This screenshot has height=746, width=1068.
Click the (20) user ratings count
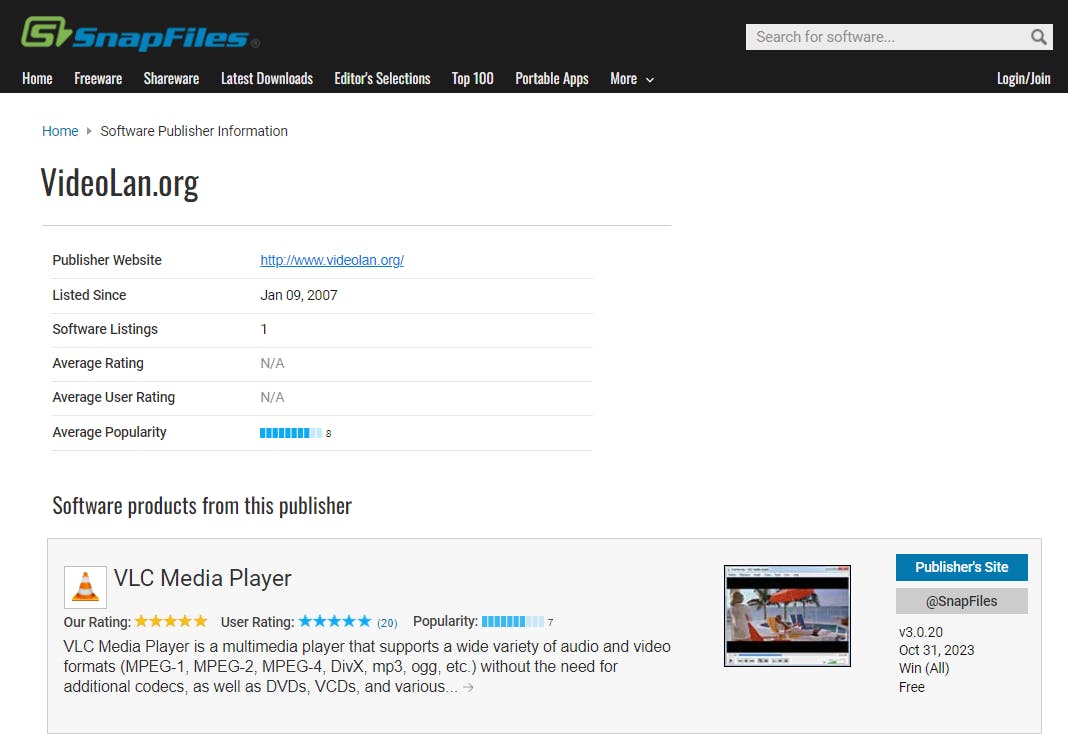pyautogui.click(x=387, y=623)
